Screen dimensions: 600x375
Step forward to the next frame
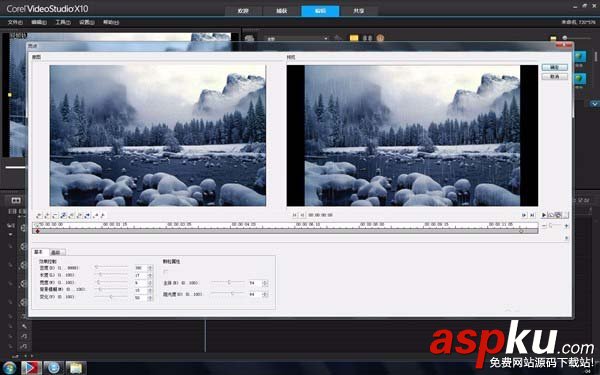point(524,215)
